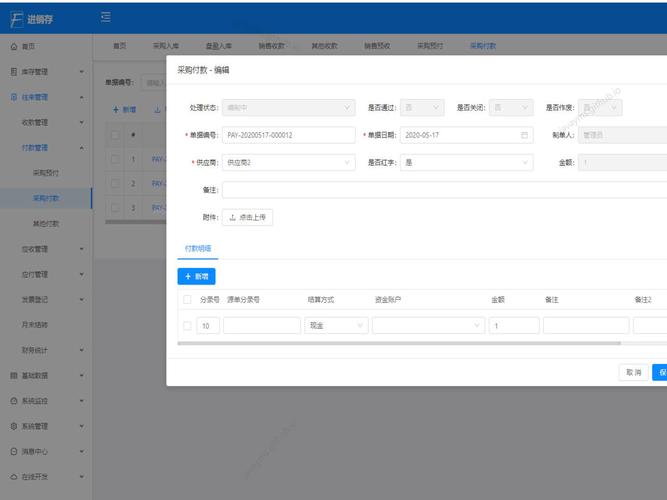
Task: Open the 供应商 dropdown showing 供应商2
Action: pos(290,162)
